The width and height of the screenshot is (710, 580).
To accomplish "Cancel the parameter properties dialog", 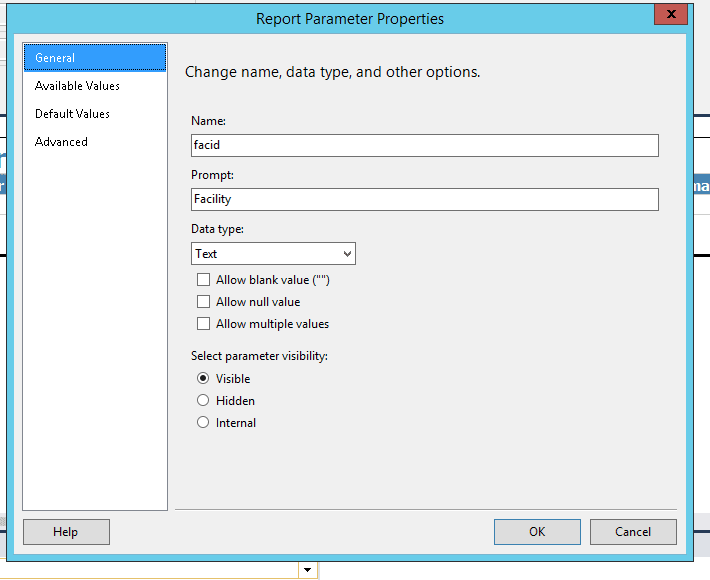I will tap(633, 532).
